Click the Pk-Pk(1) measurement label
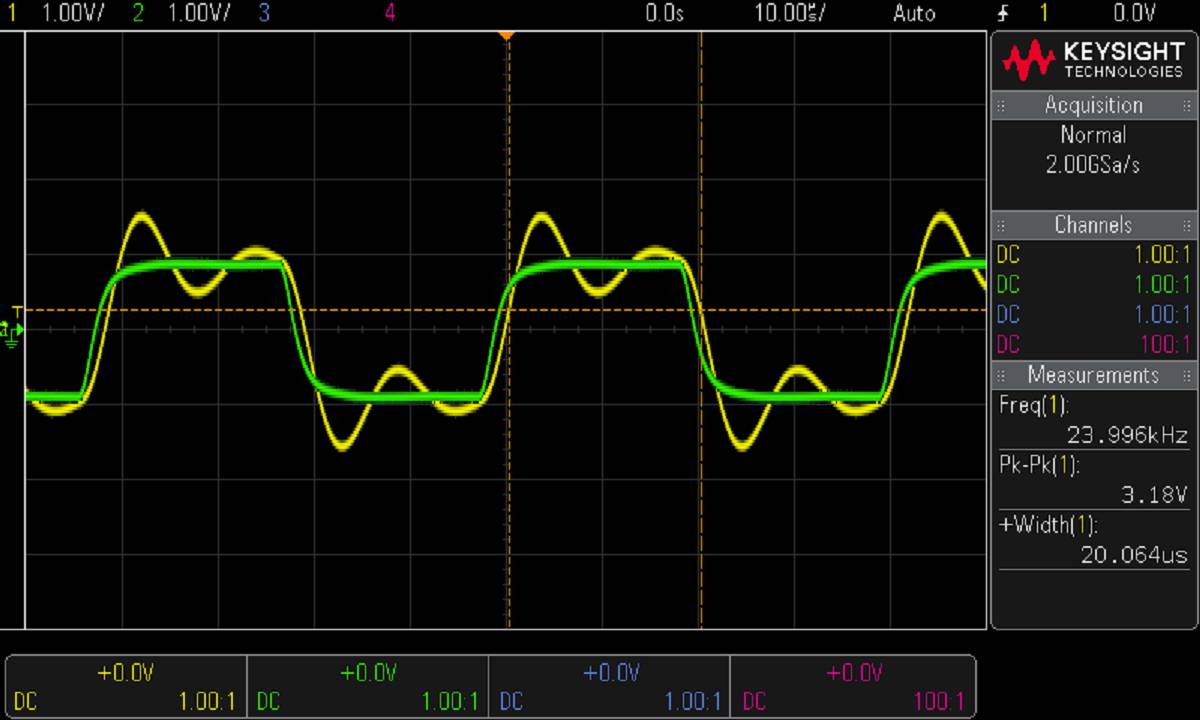 click(x=1040, y=465)
